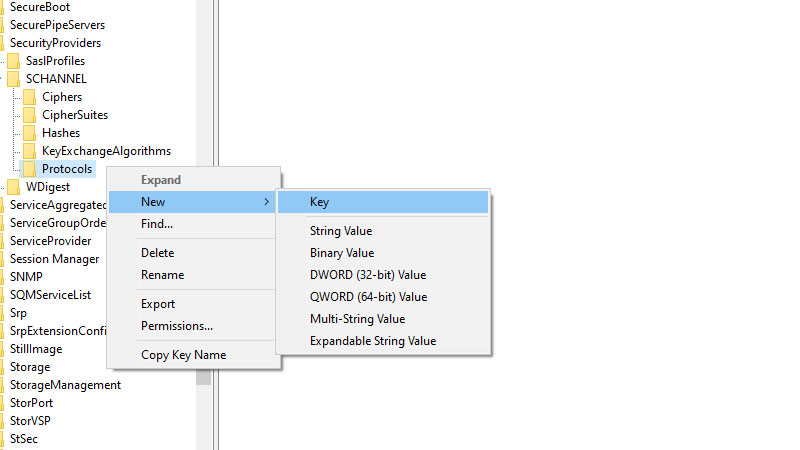Create a new Multi-String Value
800x450 pixels.
pos(383,319)
